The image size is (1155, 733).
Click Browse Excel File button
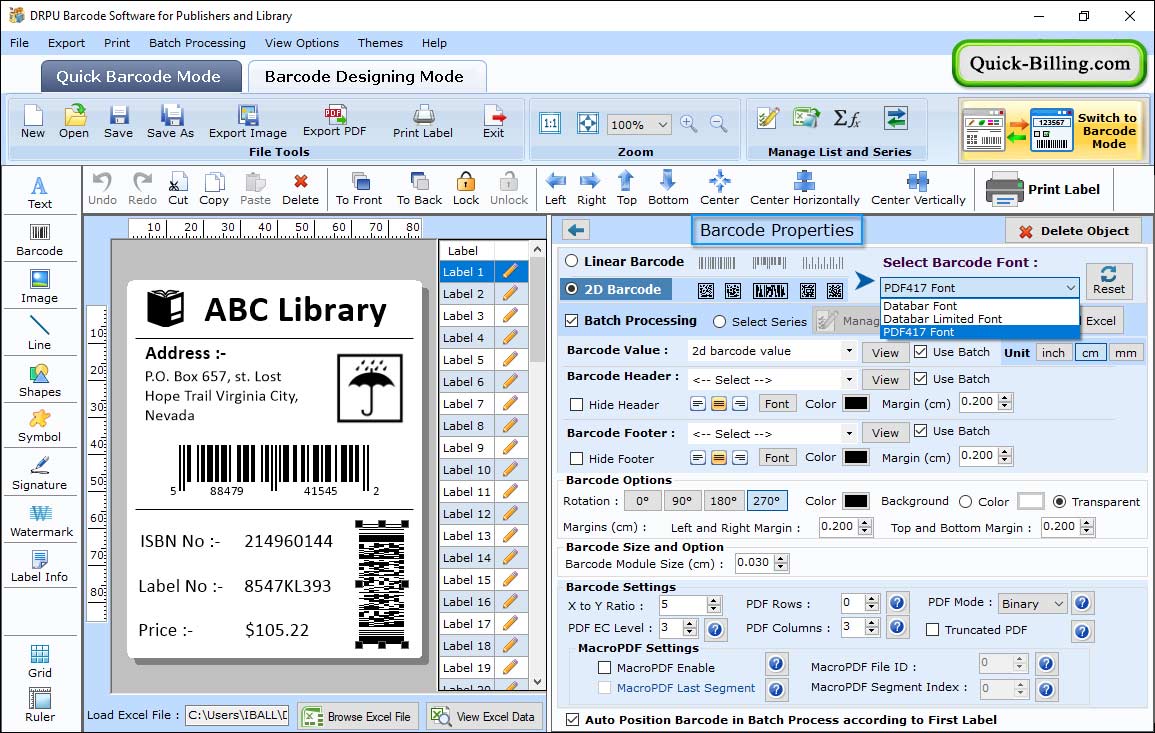[x=358, y=716]
